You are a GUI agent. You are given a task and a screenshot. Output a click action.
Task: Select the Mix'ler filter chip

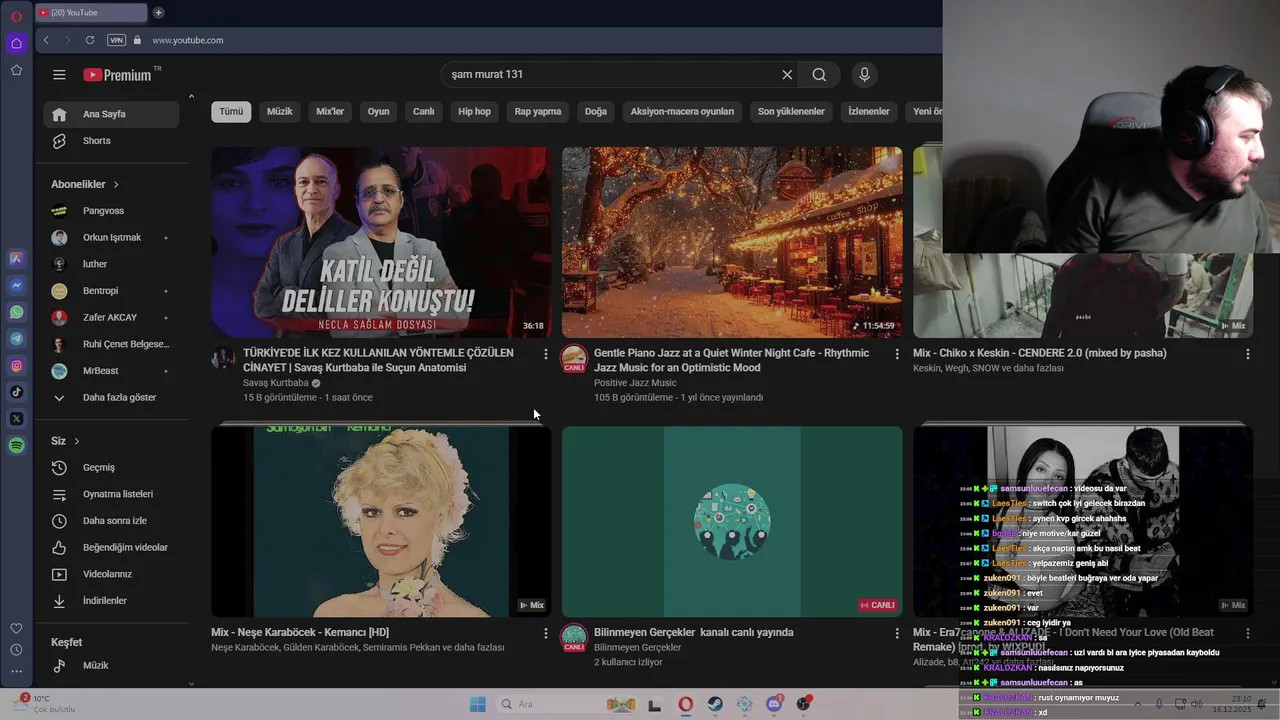point(330,111)
